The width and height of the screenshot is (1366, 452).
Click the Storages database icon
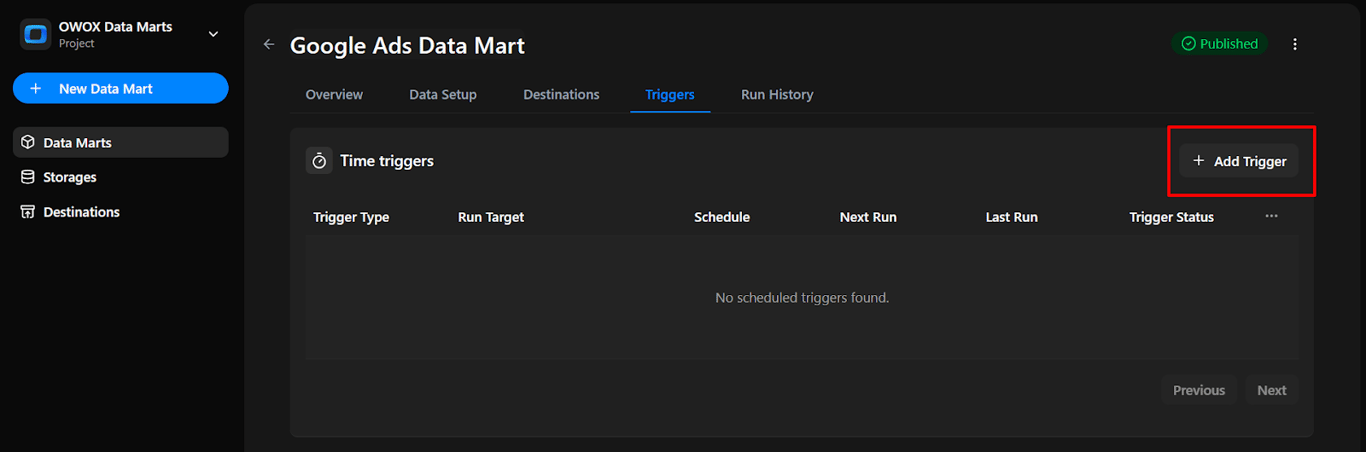click(x=28, y=177)
